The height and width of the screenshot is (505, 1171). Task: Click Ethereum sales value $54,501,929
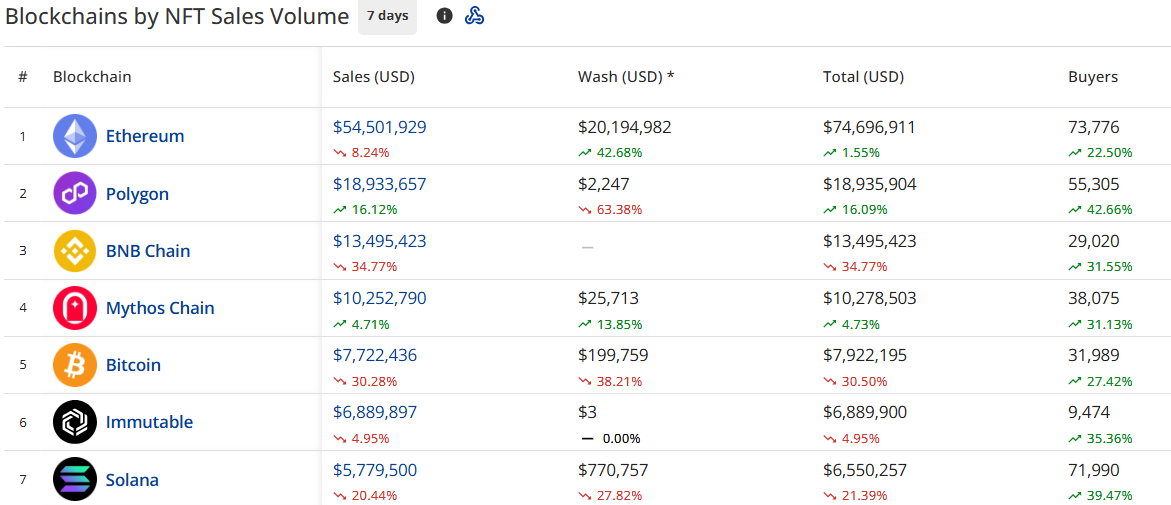pos(380,127)
